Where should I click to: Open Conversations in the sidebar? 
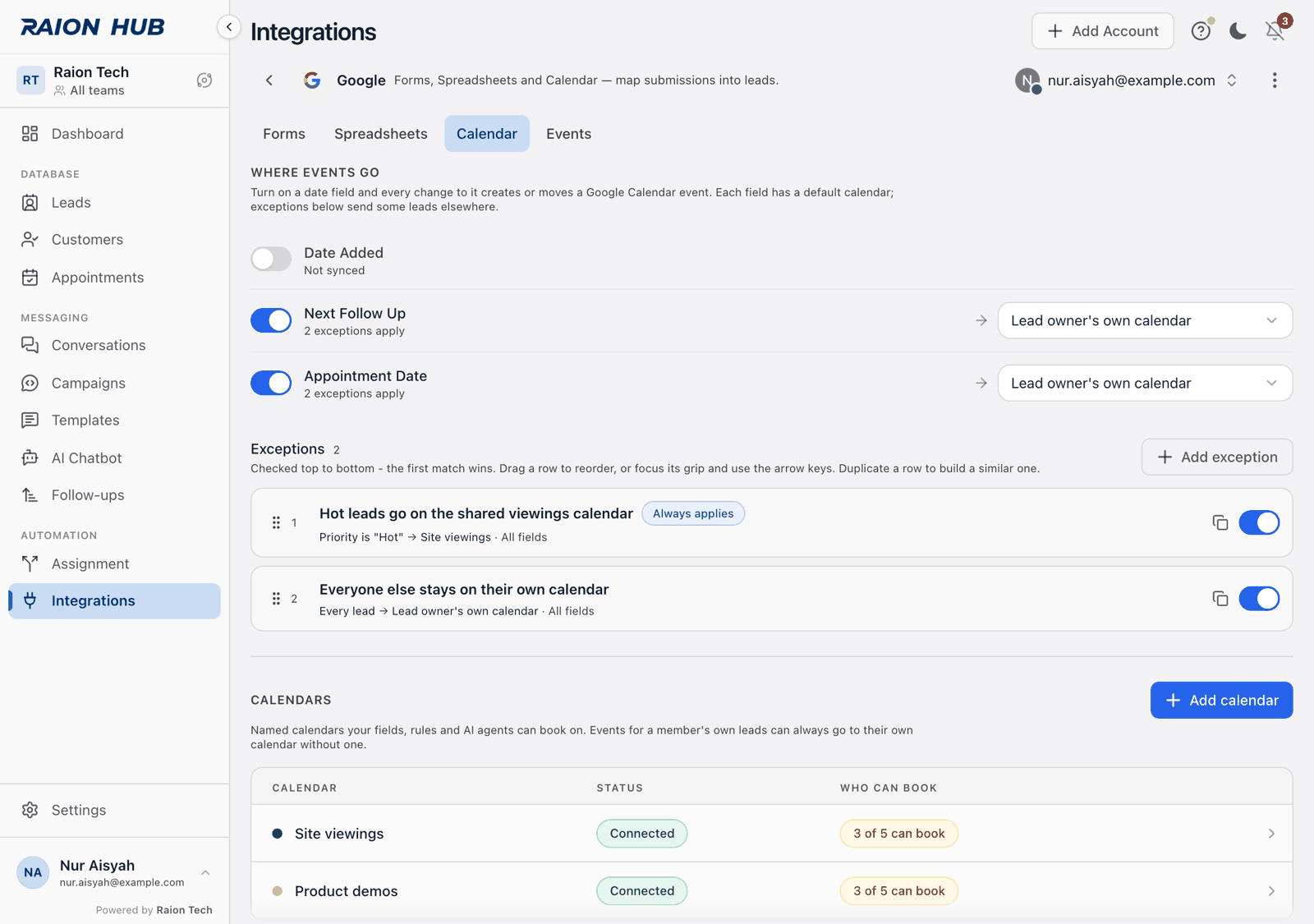click(x=114, y=346)
